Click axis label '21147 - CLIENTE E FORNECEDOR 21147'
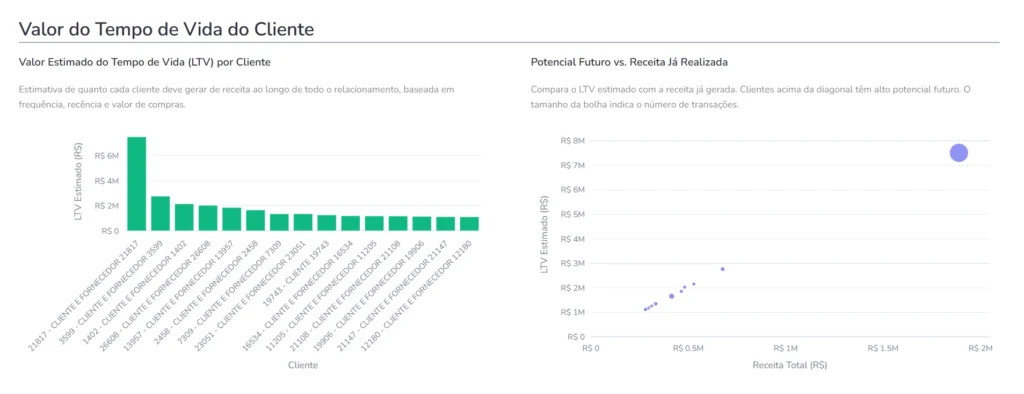This screenshot has width=1024, height=394. point(392,295)
